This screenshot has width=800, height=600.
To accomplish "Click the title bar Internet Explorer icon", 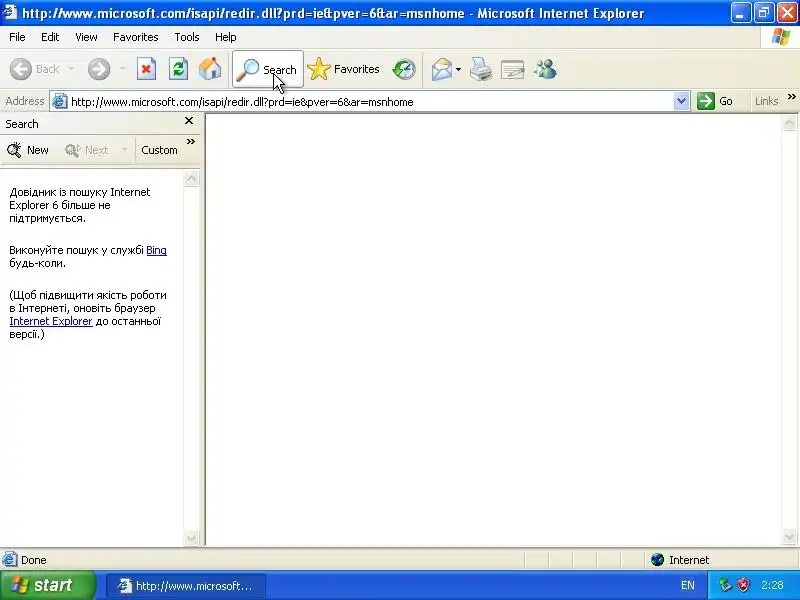I will [9, 12].
